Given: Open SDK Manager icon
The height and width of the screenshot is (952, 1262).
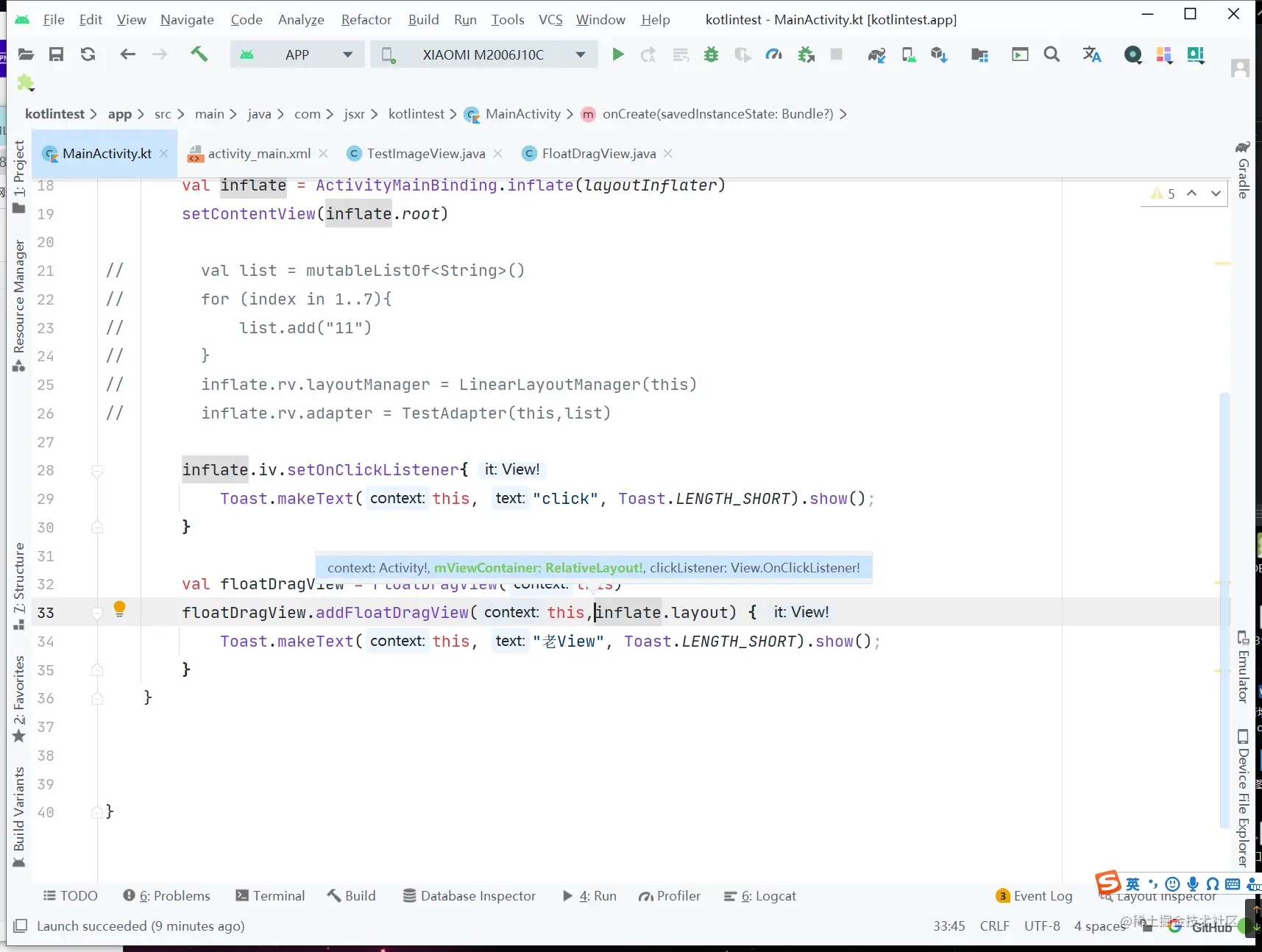Looking at the screenshot, I should (938, 54).
